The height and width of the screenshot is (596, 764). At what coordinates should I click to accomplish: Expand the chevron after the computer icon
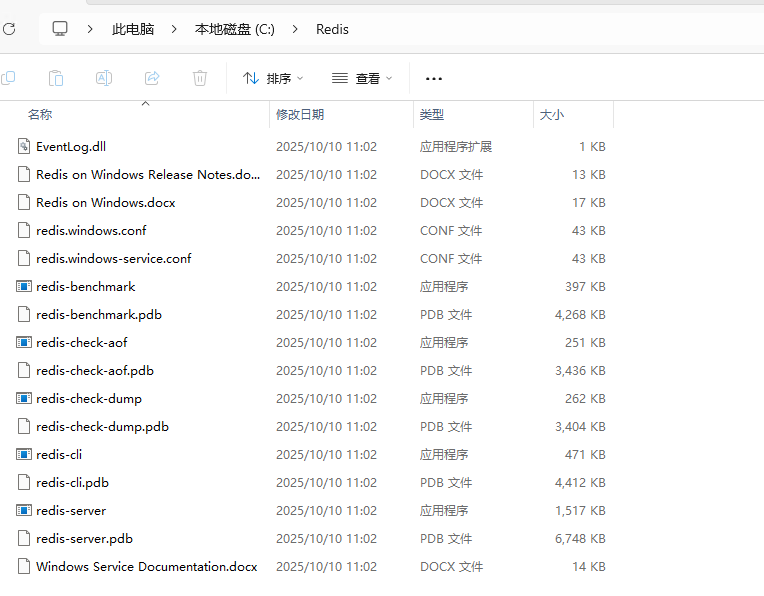[x=90, y=29]
